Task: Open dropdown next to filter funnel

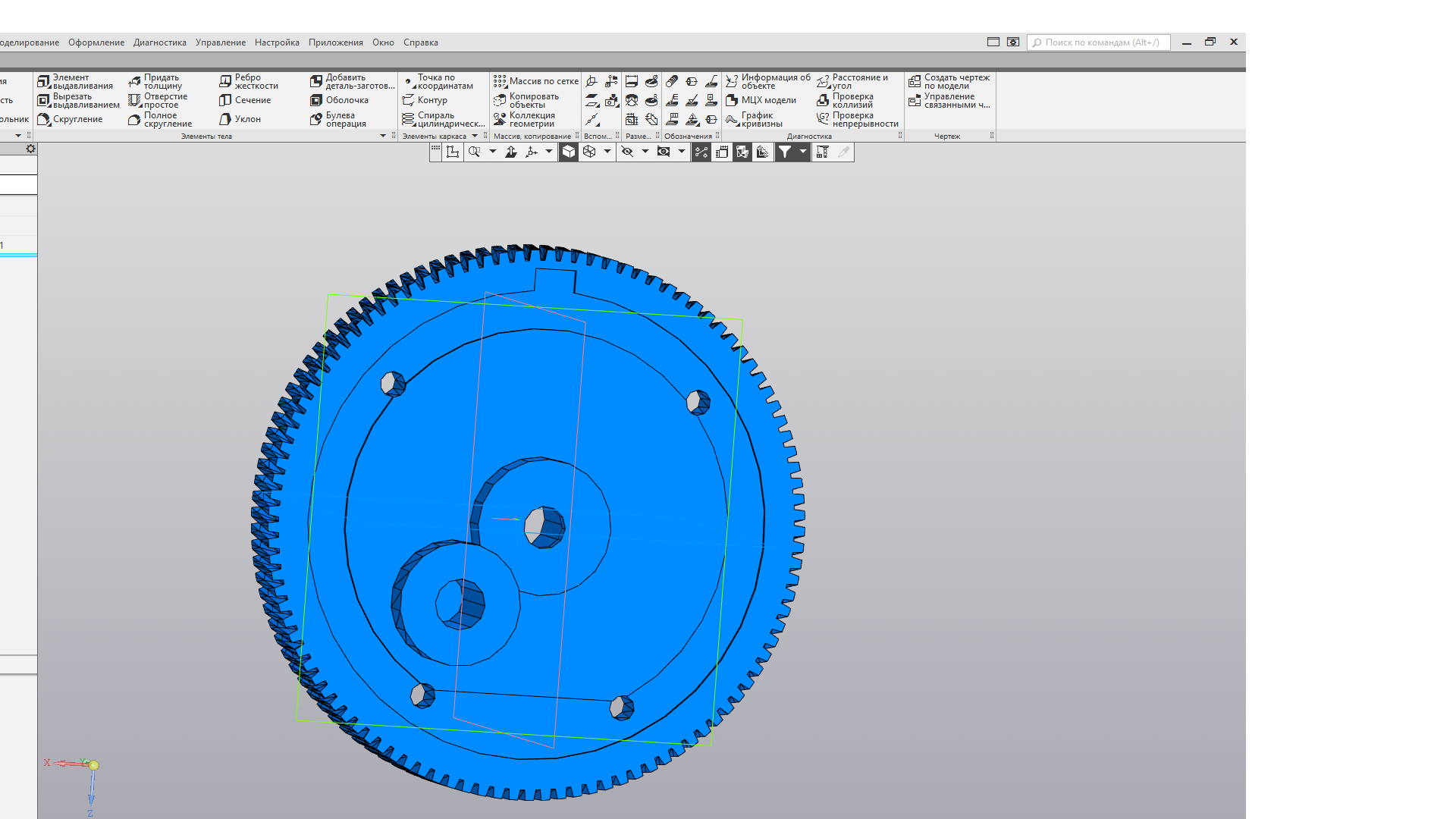Action: point(803,152)
